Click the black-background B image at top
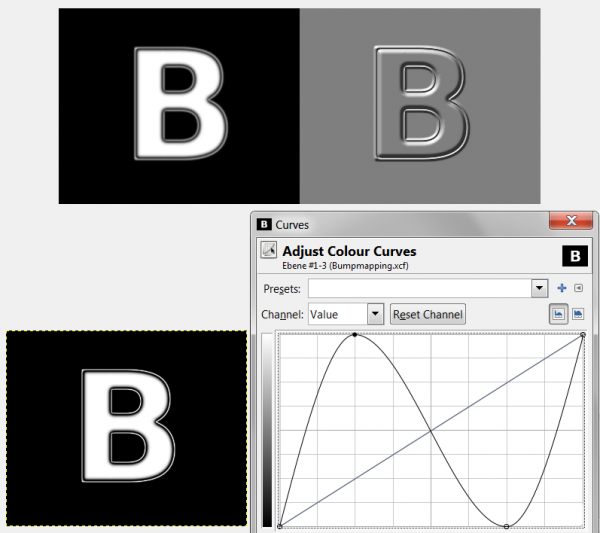This screenshot has width=600, height=533. coord(179,106)
